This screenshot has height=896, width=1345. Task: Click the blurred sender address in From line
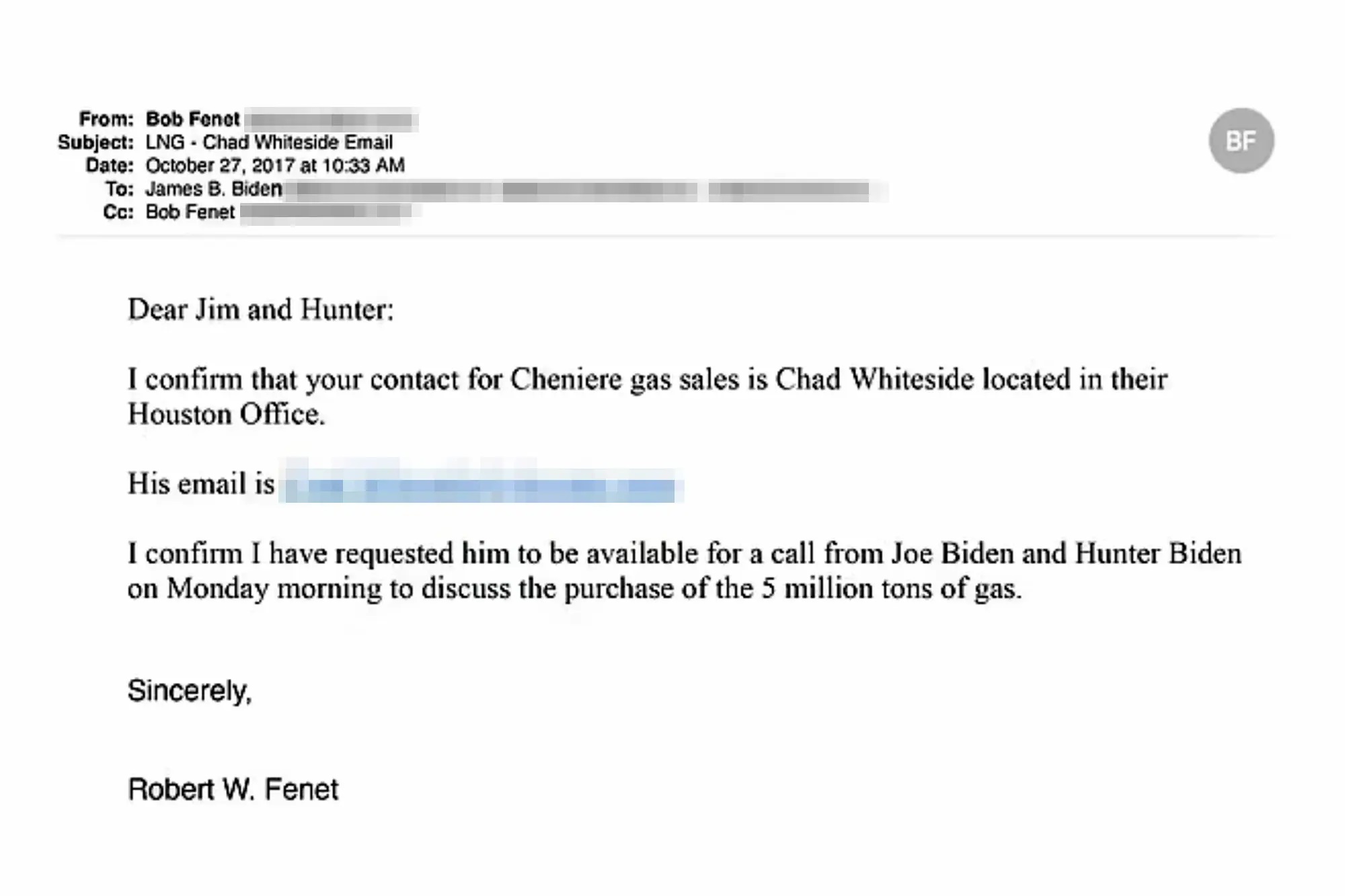[x=332, y=120]
